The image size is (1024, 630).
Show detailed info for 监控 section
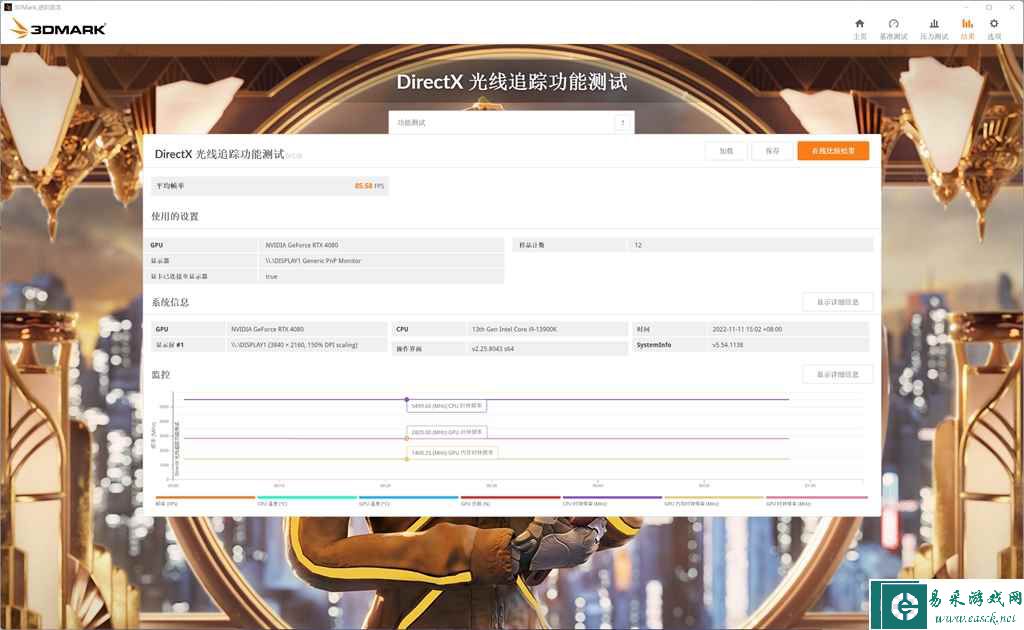tap(837, 375)
